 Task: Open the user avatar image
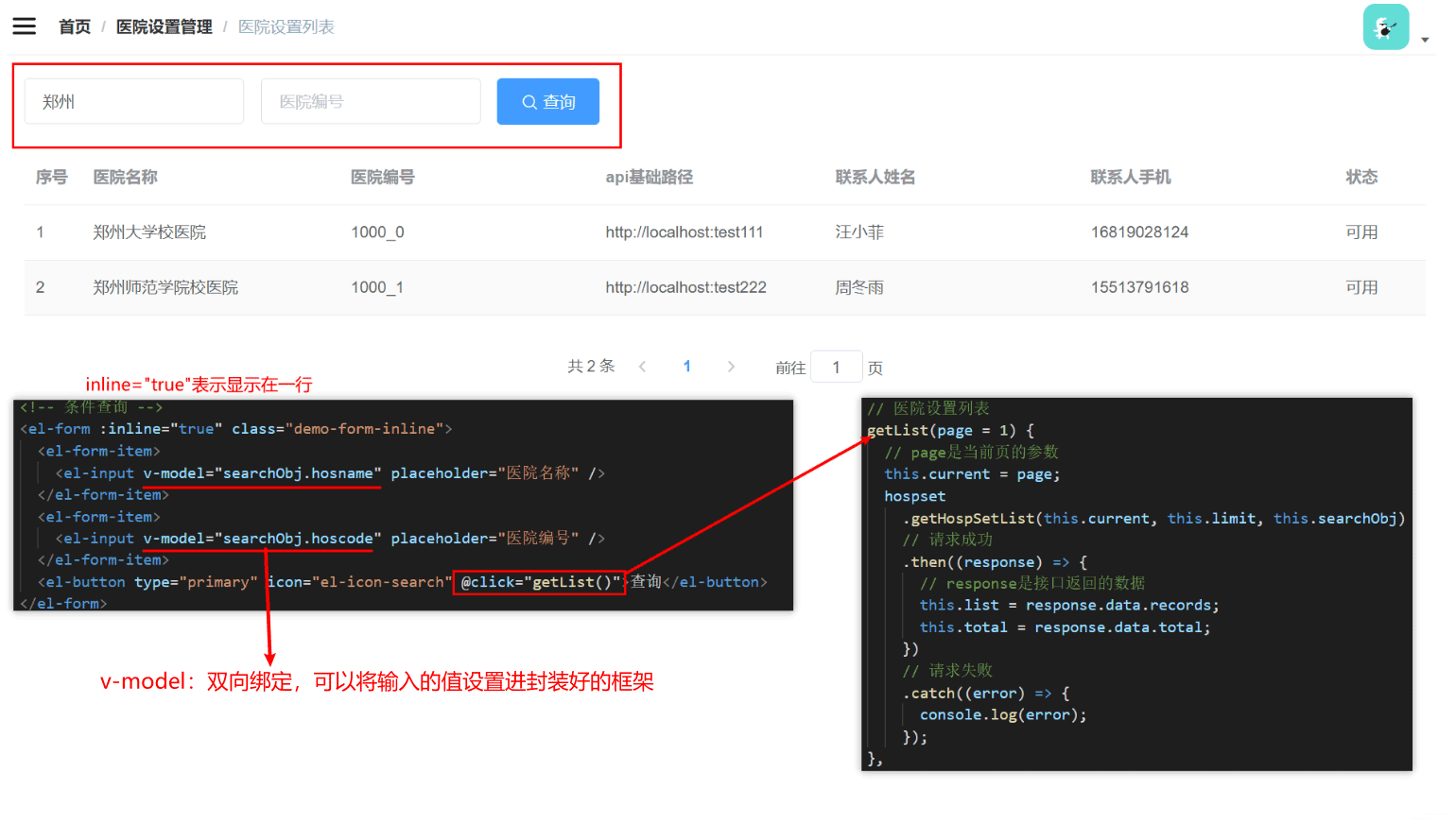(x=1386, y=27)
